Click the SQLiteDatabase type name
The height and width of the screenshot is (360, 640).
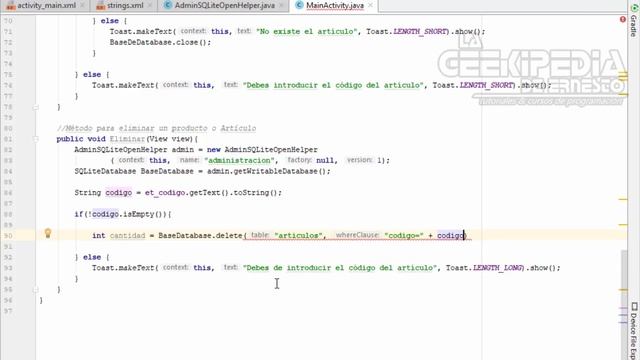pos(105,171)
